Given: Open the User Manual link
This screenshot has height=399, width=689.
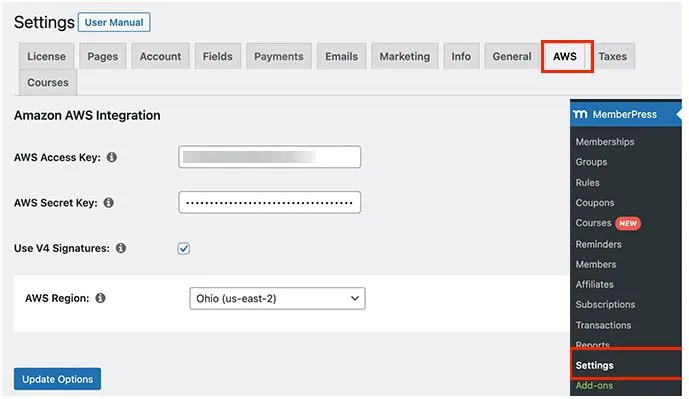Looking at the screenshot, I should click(114, 22).
